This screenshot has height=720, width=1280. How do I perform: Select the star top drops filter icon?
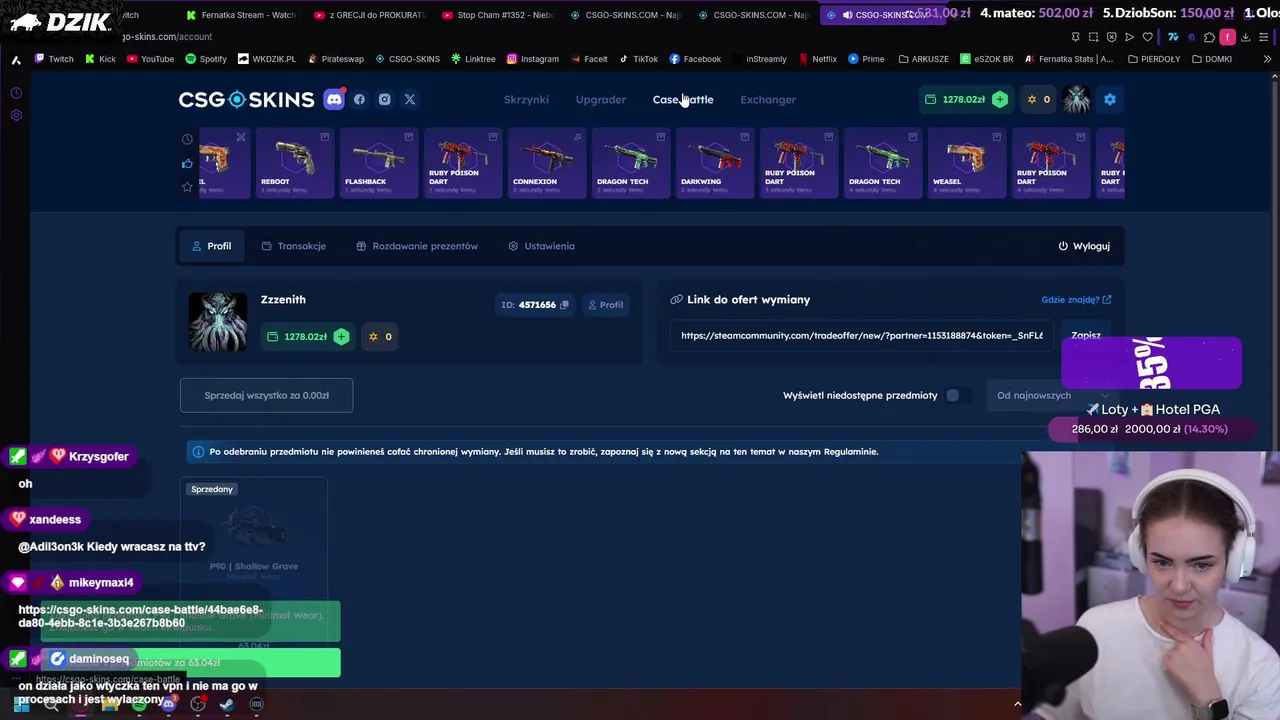click(187, 187)
